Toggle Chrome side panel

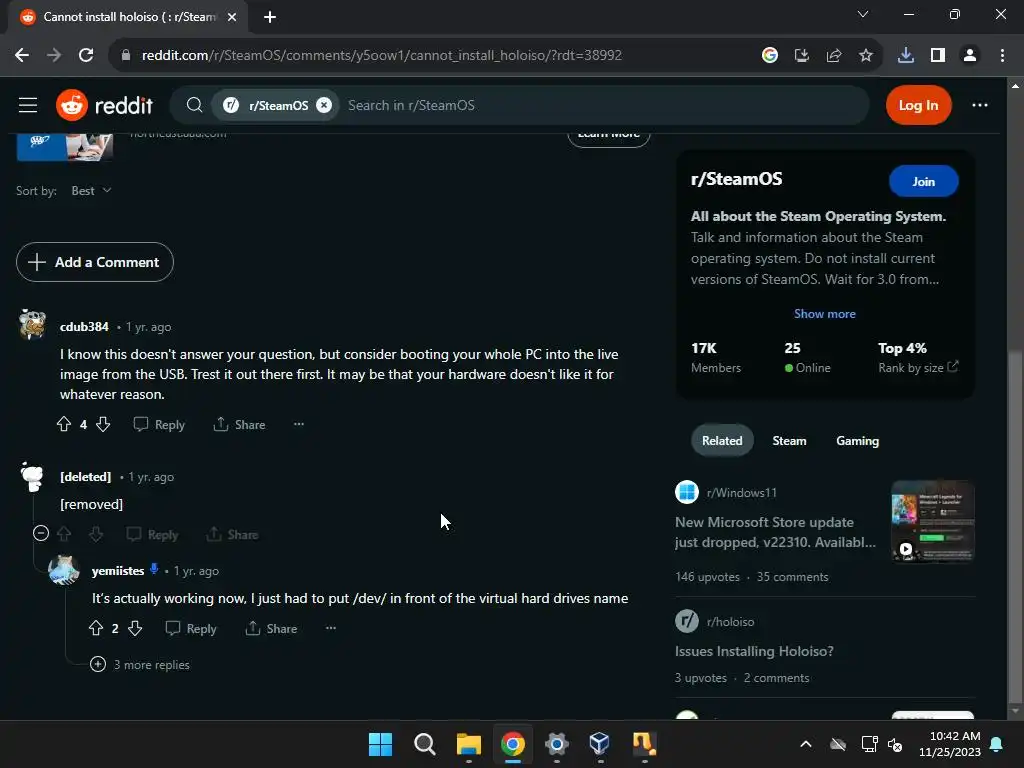(x=937, y=56)
